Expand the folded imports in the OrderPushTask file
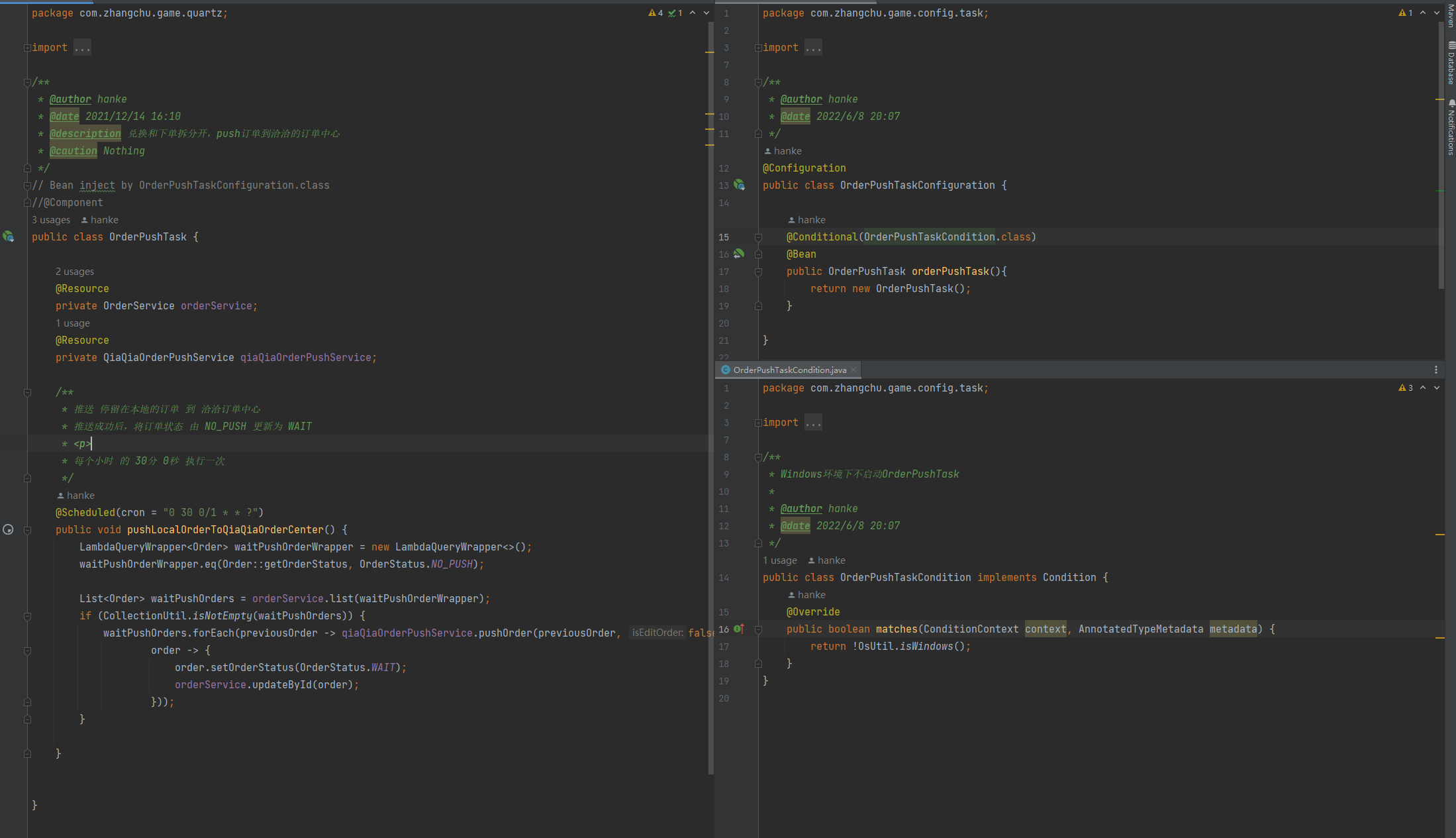The width and height of the screenshot is (1456, 838). pos(27,48)
